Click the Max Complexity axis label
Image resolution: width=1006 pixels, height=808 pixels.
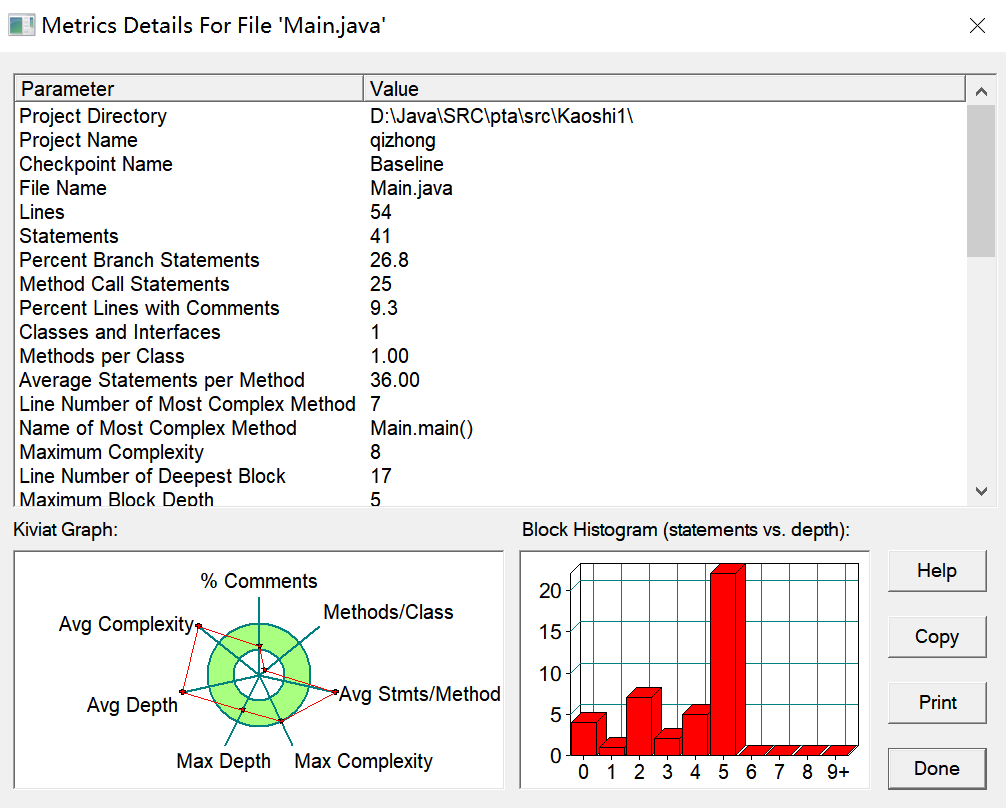pyautogui.click(x=364, y=761)
